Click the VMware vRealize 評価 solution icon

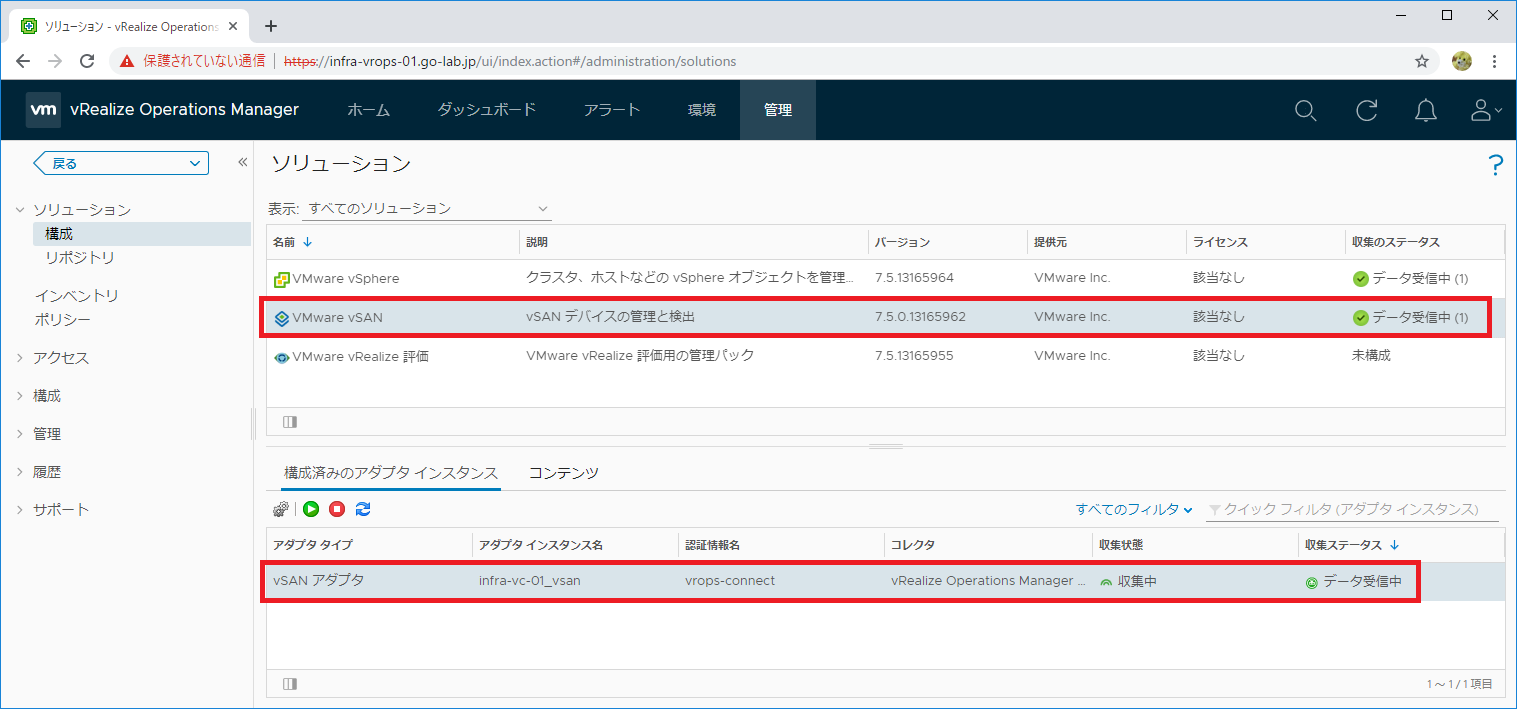[282, 356]
